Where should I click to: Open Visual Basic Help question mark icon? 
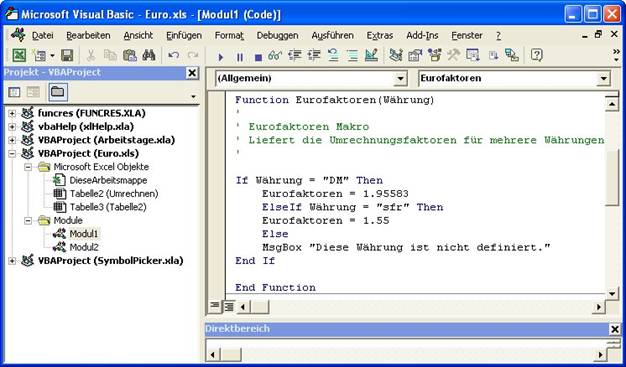pos(537,55)
